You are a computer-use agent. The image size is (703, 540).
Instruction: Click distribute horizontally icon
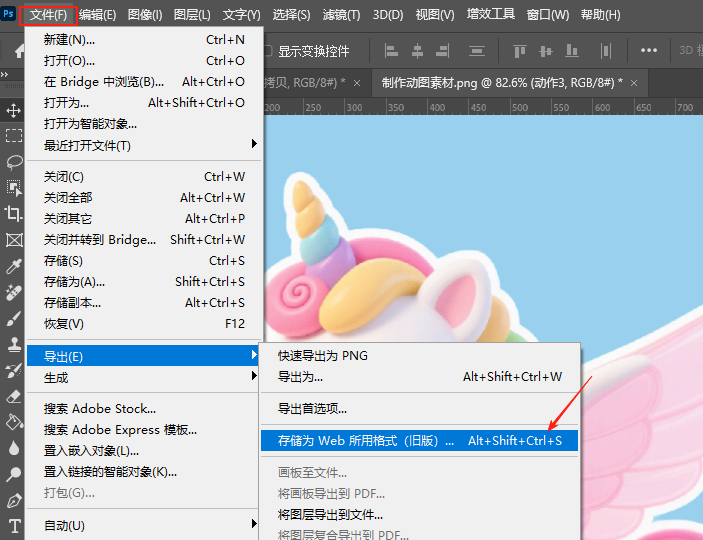click(605, 51)
